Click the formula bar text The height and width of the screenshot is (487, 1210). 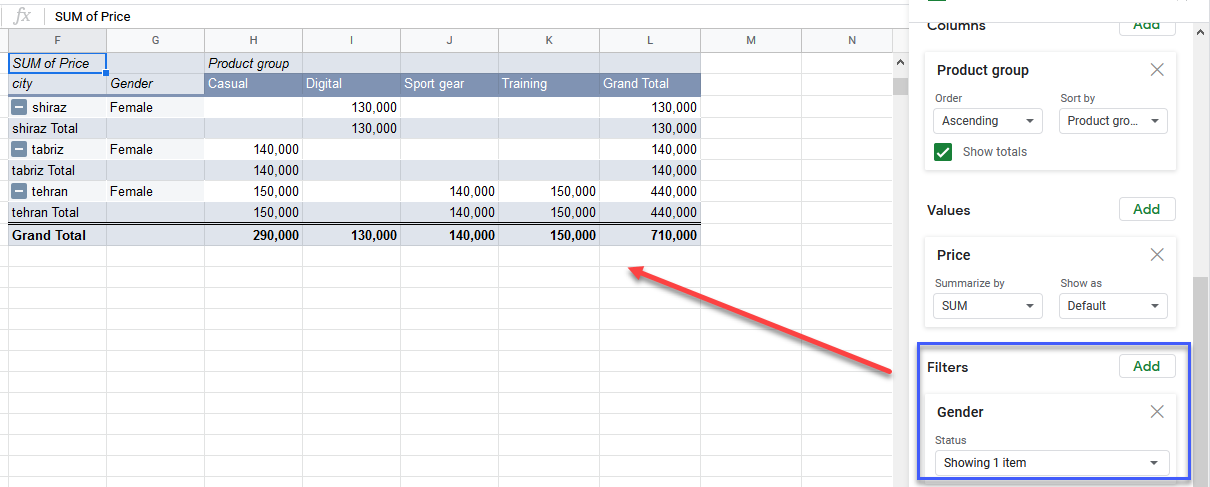pos(93,16)
